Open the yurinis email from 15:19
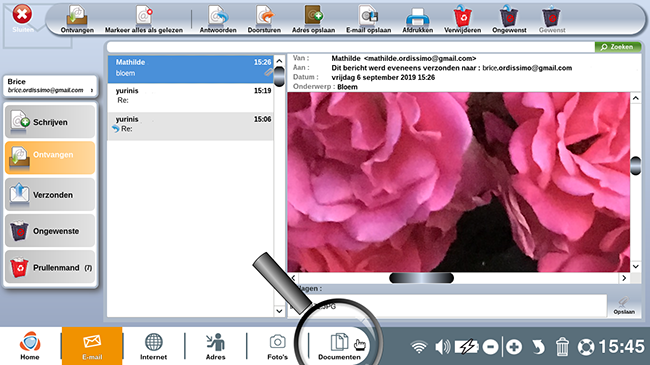This screenshot has width=650, height=365. click(x=190, y=98)
